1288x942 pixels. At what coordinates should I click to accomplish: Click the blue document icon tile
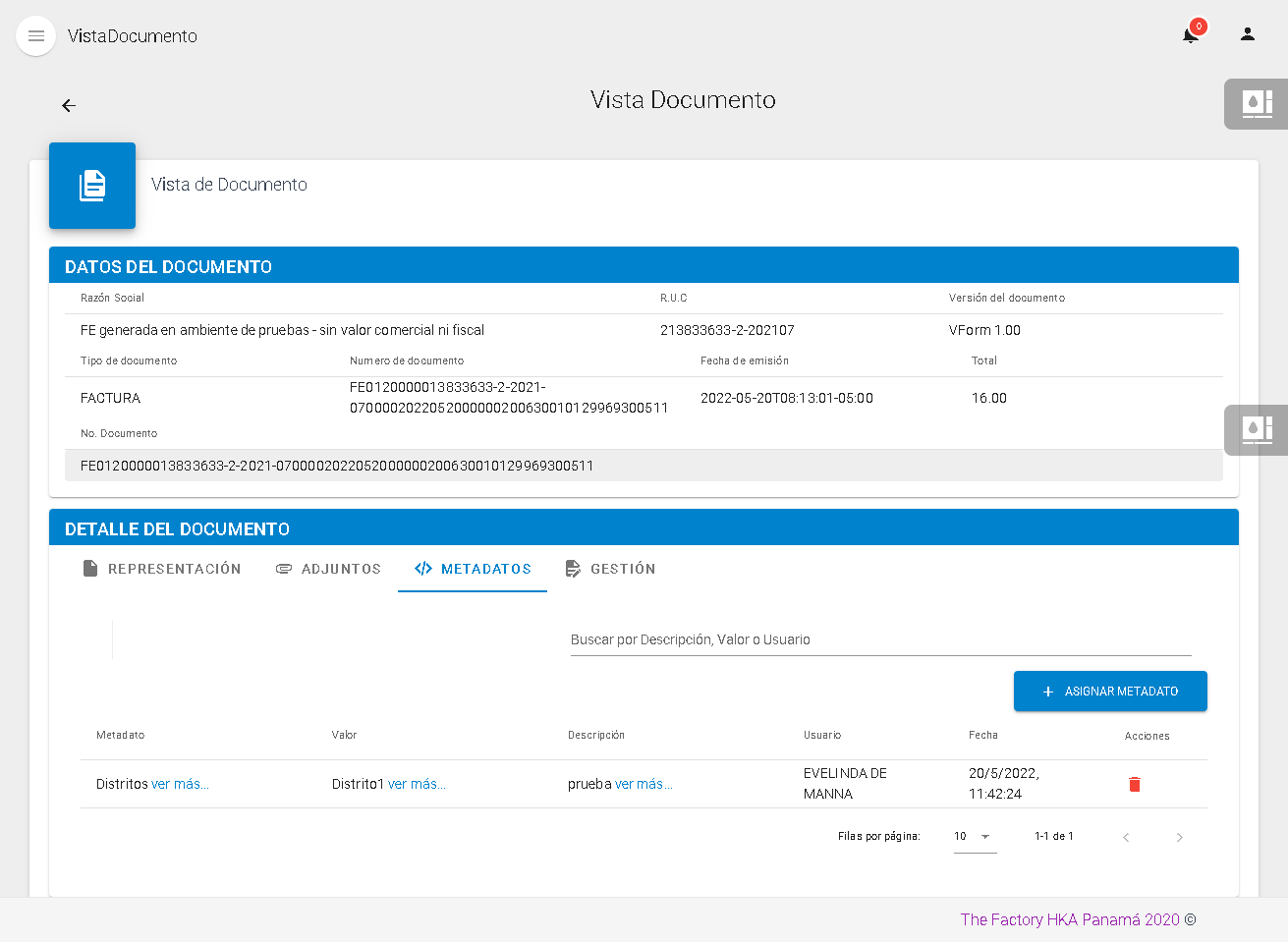point(92,186)
